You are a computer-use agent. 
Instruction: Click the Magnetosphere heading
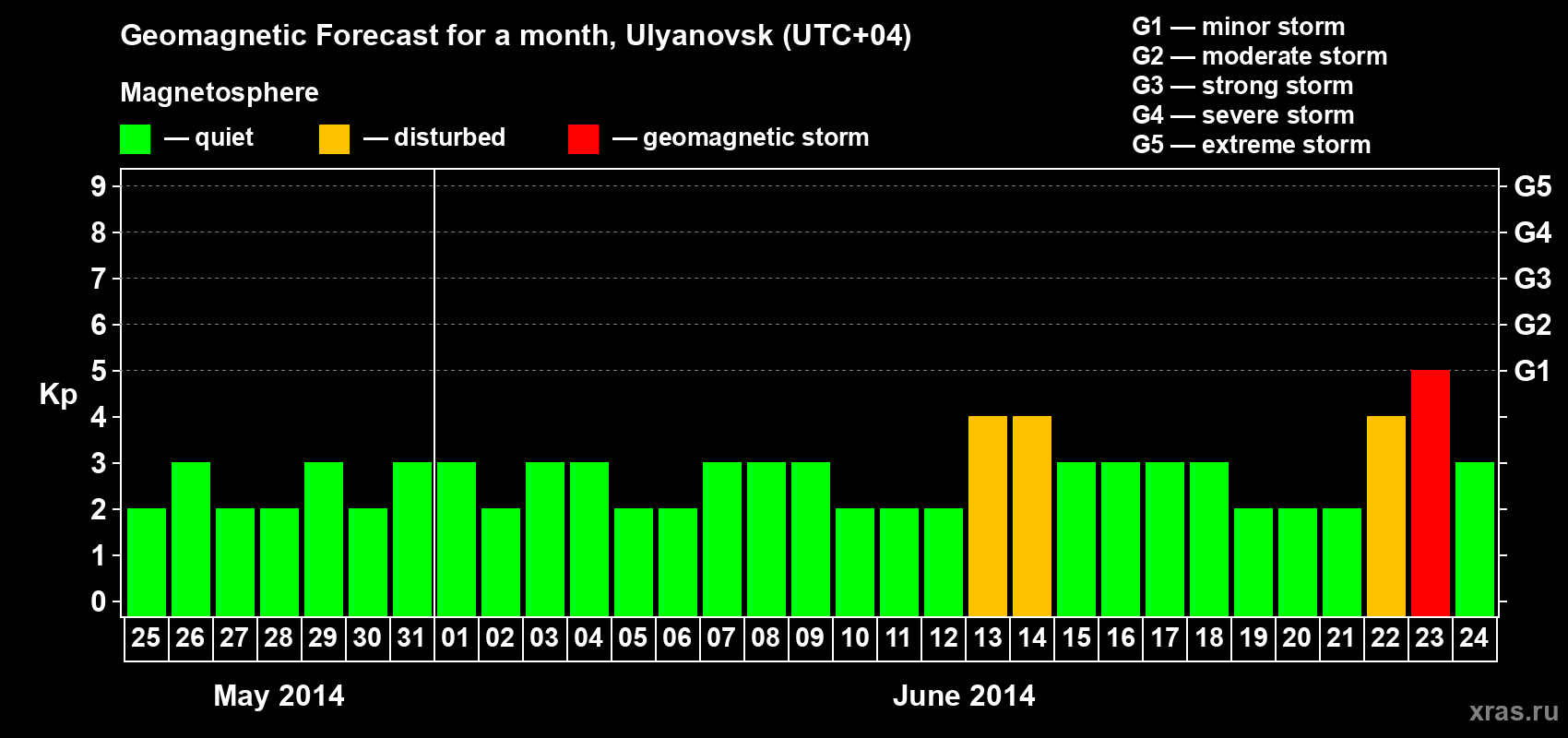click(220, 93)
